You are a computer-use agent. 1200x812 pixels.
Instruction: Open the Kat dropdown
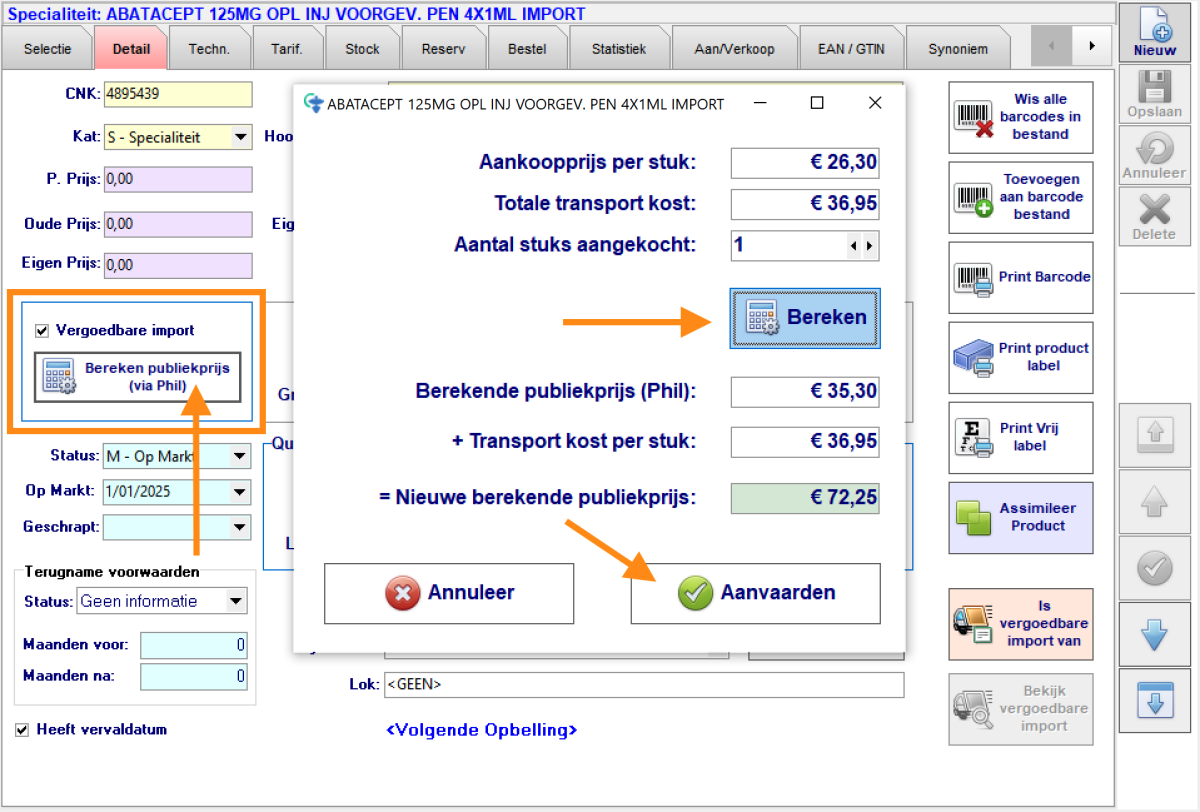pyautogui.click(x=241, y=137)
